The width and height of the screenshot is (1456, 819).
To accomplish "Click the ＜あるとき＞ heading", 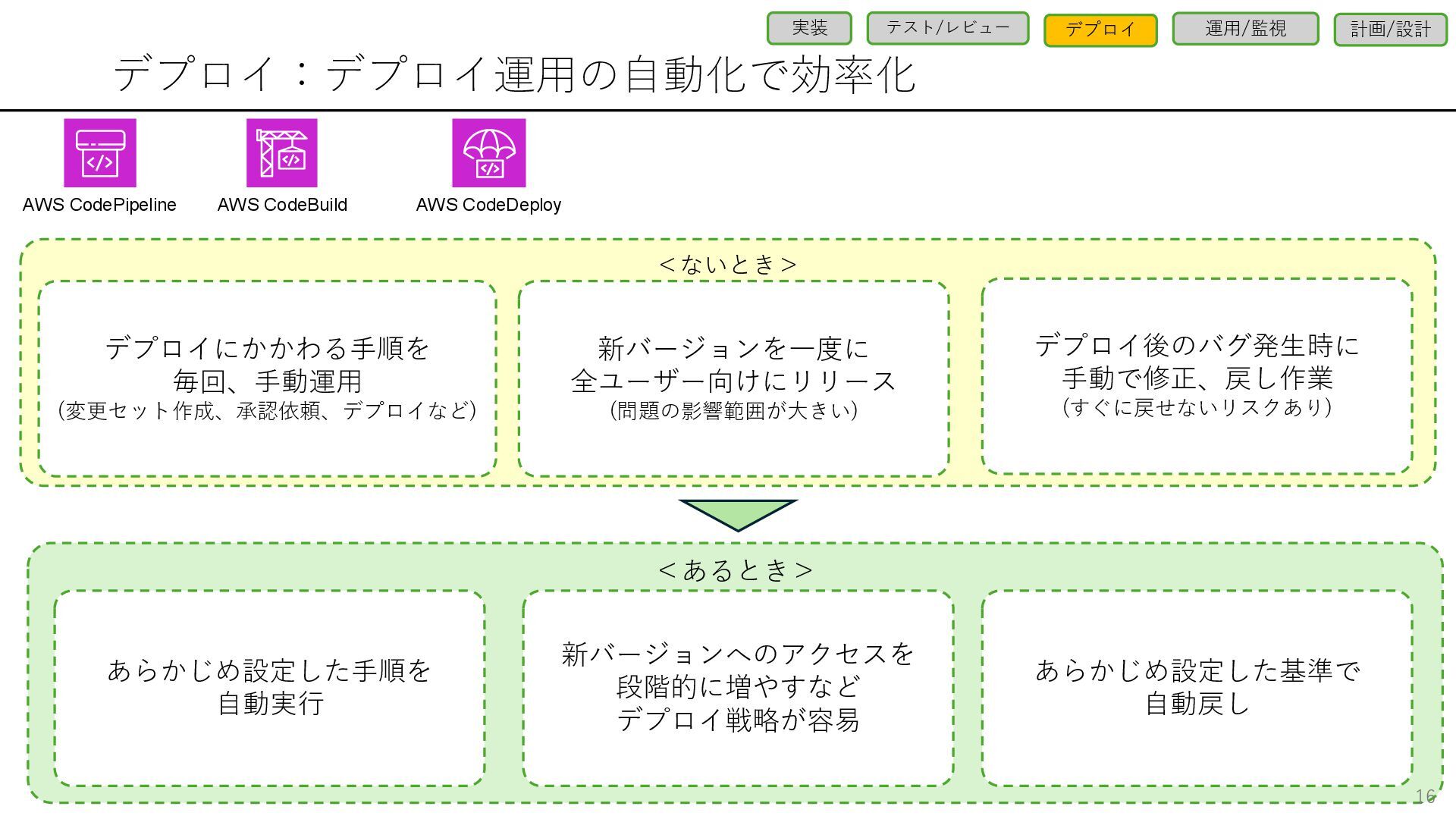I will click(x=736, y=570).
